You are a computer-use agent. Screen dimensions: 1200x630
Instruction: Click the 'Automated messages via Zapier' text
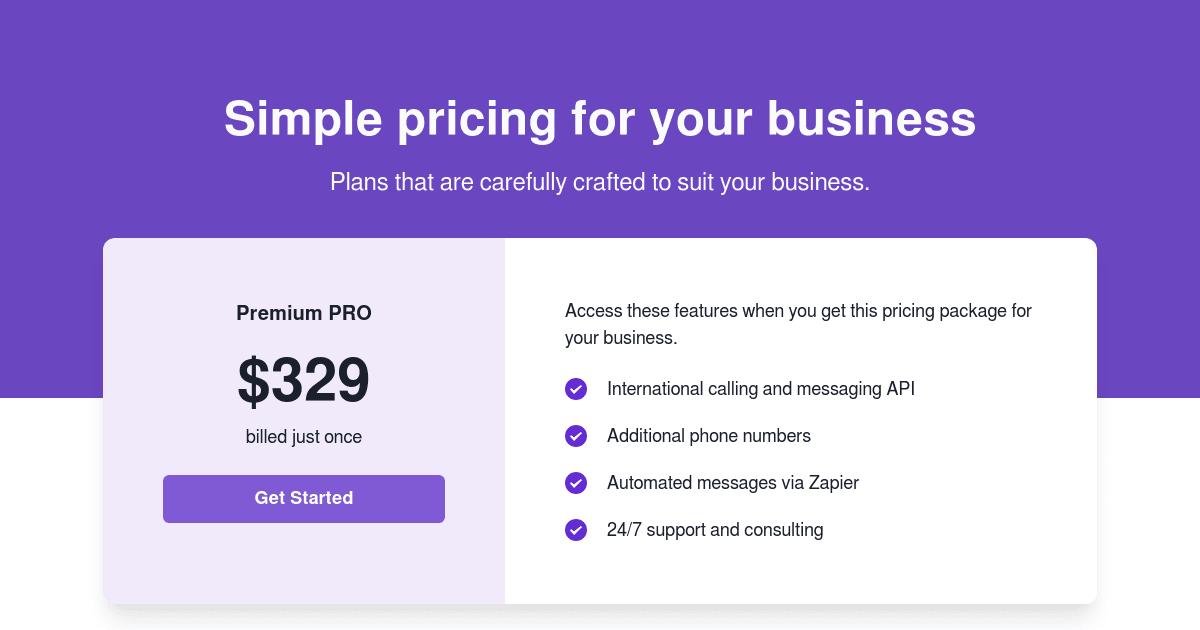click(733, 483)
